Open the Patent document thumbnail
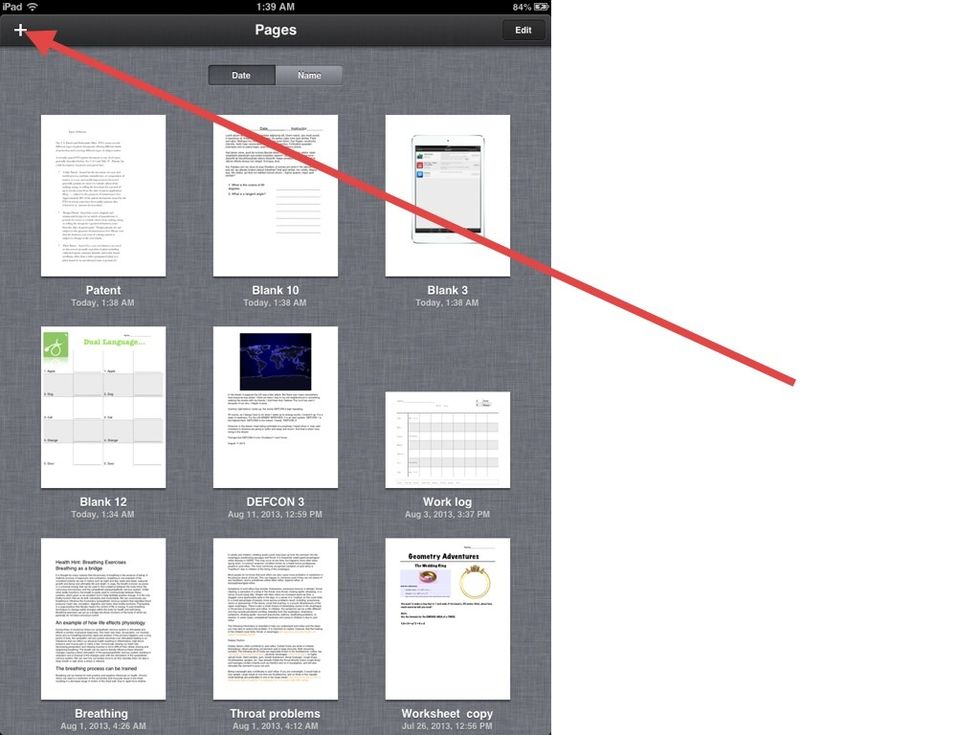The width and height of the screenshot is (980, 735). [103, 195]
